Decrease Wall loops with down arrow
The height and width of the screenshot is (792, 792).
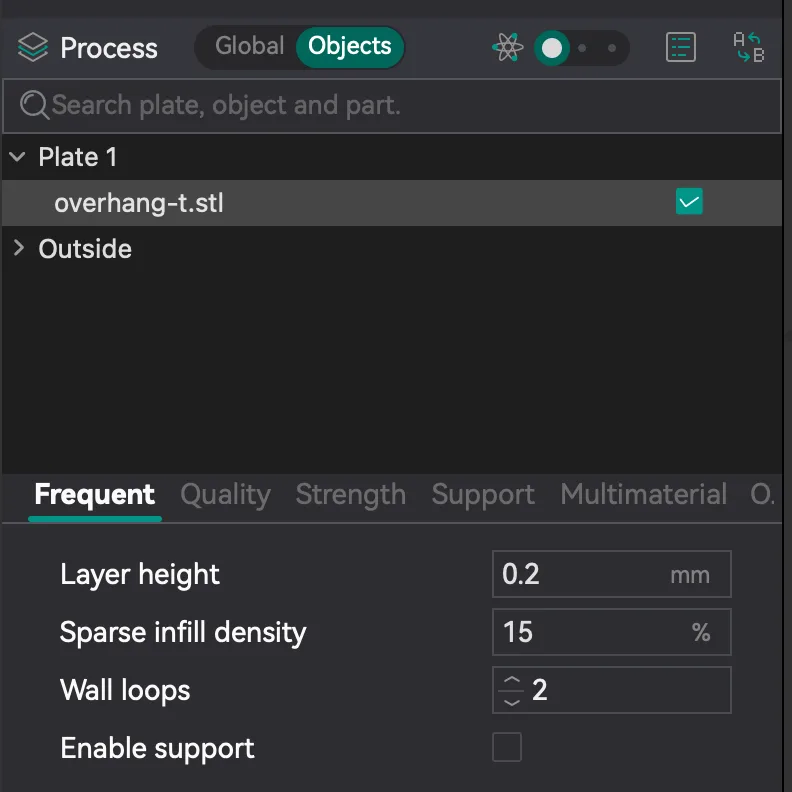(512, 702)
